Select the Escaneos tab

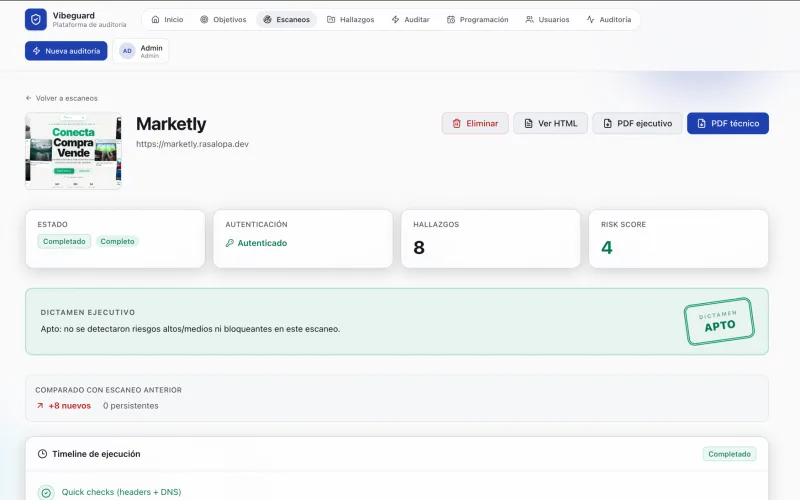[286, 19]
